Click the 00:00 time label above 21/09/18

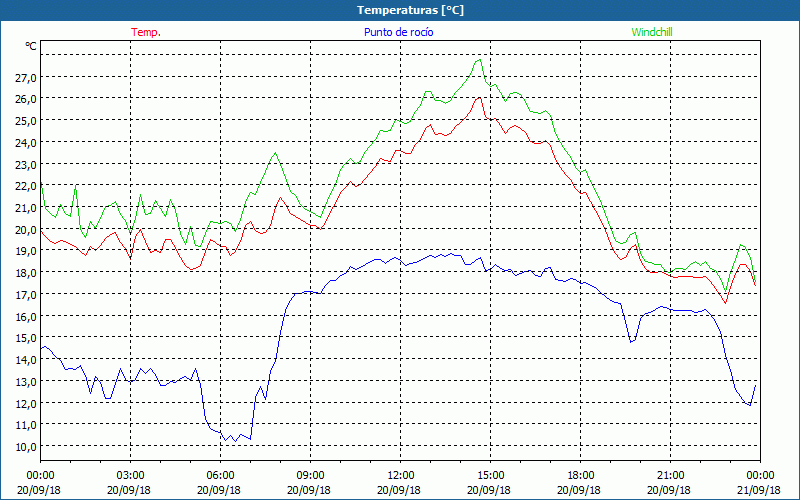[760, 476]
